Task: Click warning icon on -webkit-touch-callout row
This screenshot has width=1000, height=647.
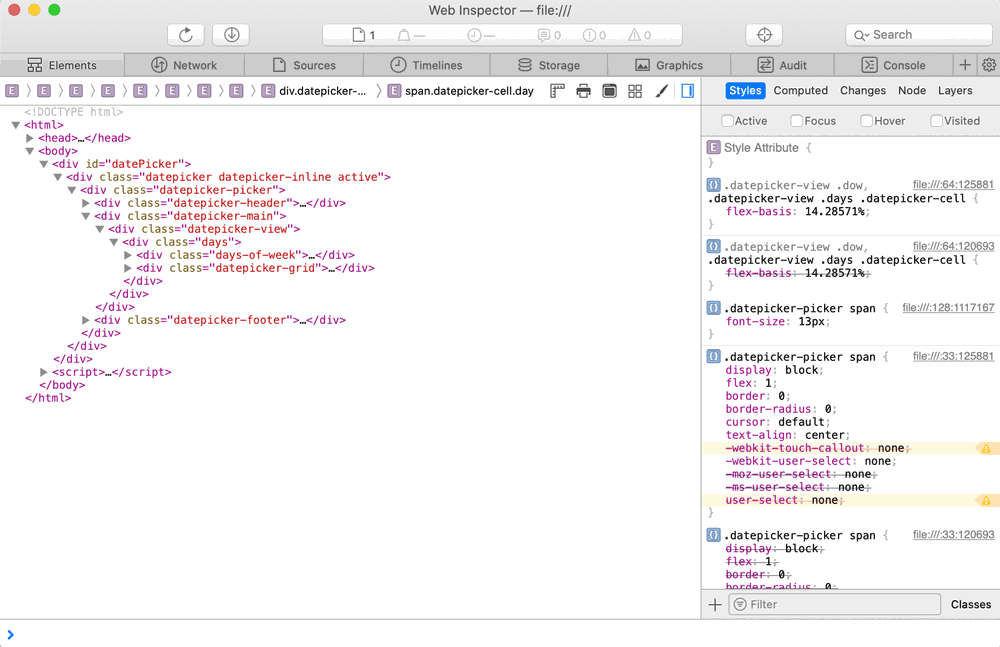Action: (x=986, y=449)
